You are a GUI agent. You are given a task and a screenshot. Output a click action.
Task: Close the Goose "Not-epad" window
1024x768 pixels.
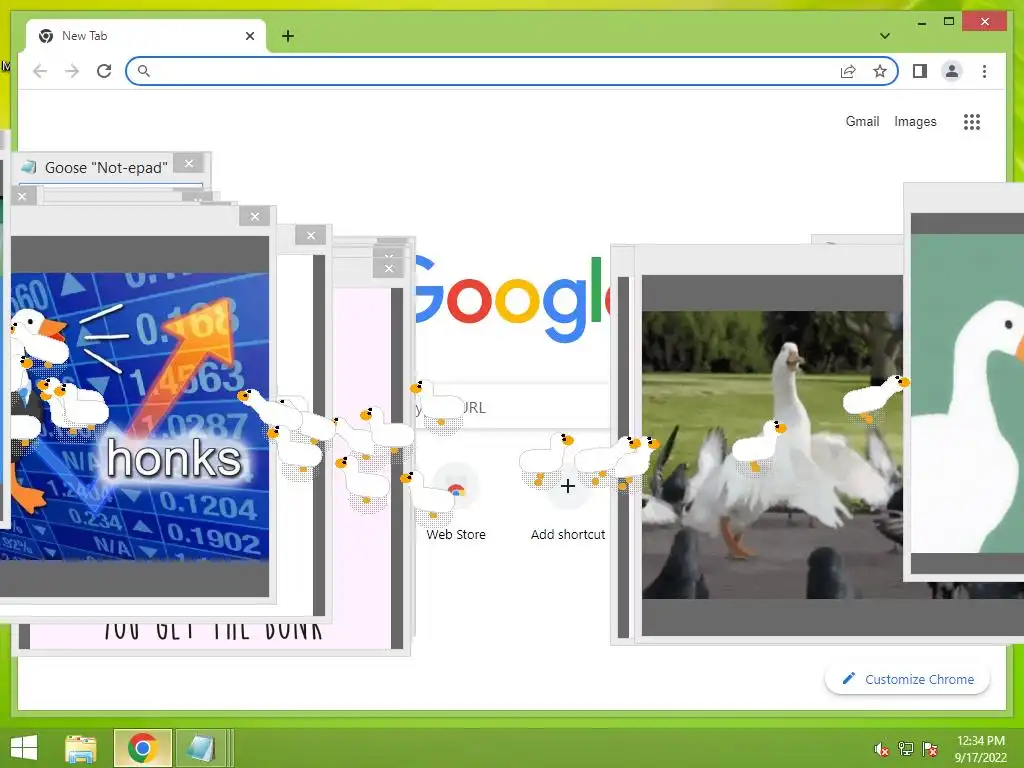coord(189,163)
